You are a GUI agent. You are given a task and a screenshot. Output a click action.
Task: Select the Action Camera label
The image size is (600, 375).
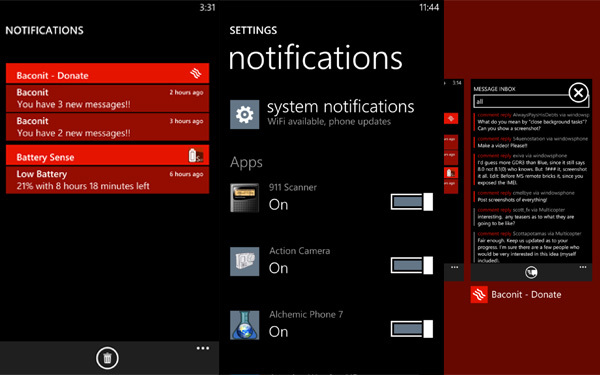pyautogui.click(x=300, y=251)
